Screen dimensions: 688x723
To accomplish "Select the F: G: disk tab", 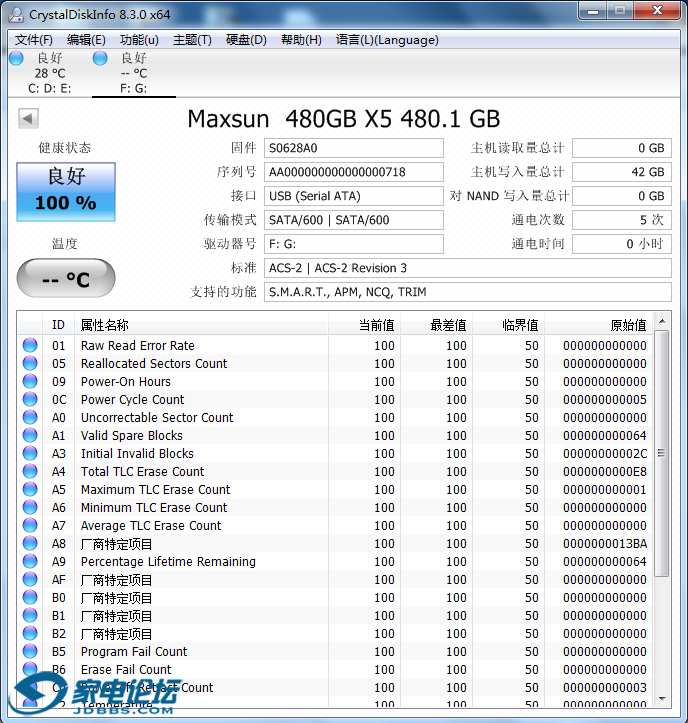I will click(134, 73).
